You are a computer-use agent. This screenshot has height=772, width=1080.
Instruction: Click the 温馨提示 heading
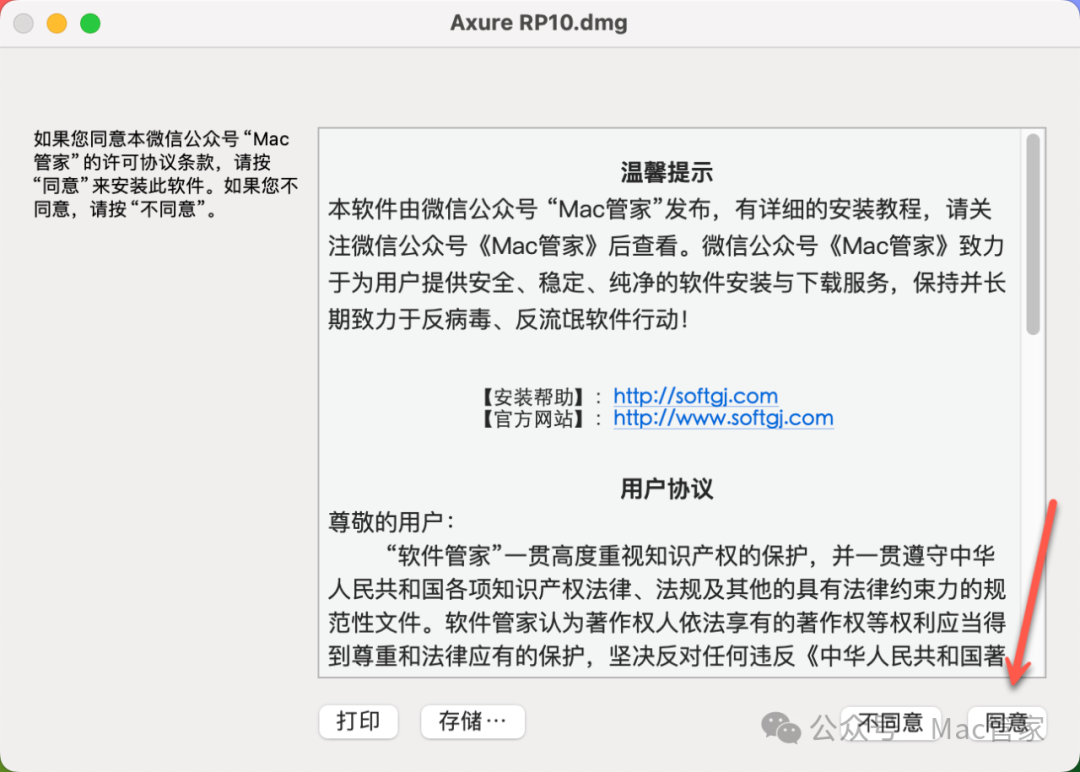[x=666, y=172]
